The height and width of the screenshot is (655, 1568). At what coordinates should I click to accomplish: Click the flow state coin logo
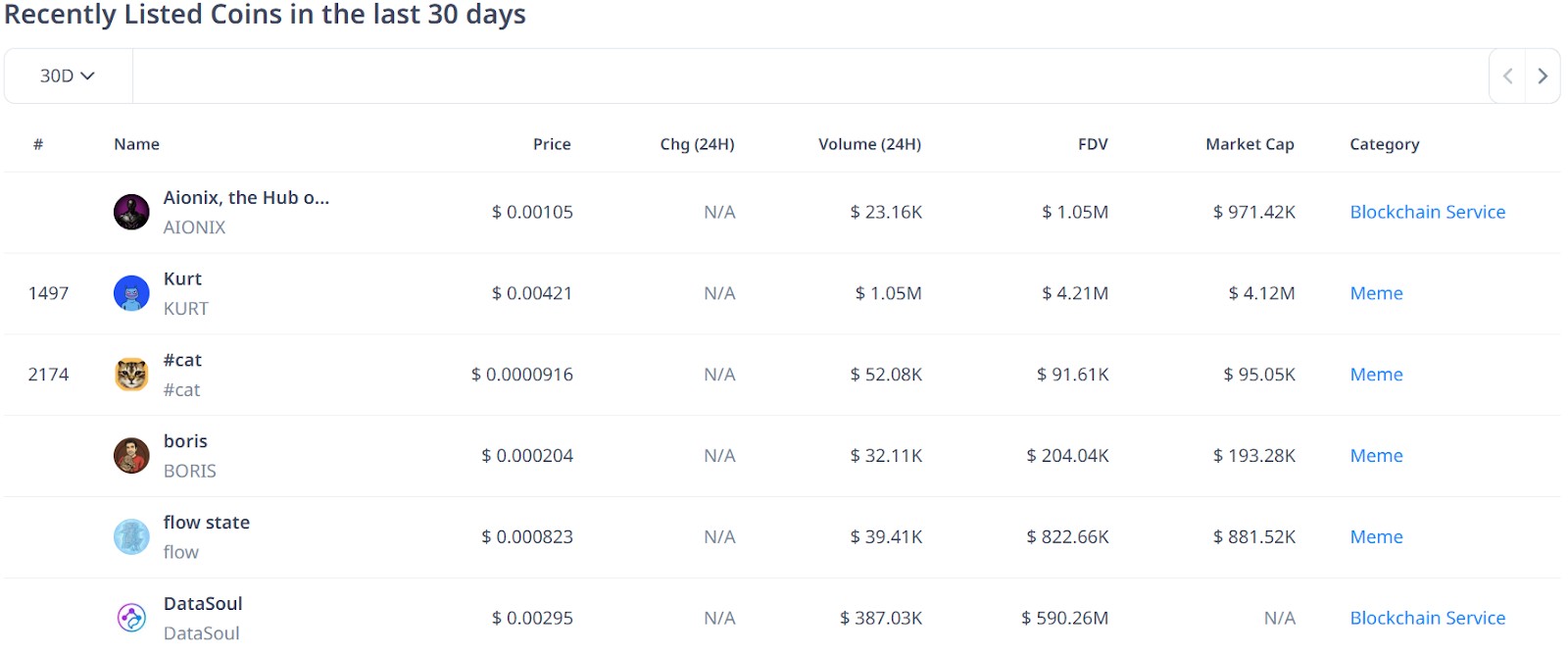click(x=131, y=537)
